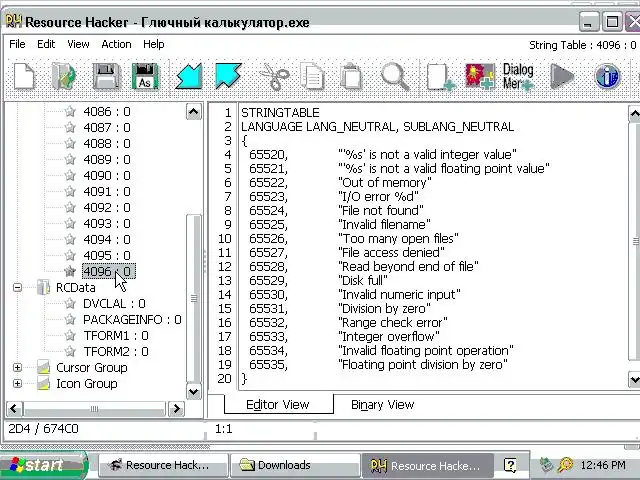Click the Open file toolbar icon

[64, 76]
